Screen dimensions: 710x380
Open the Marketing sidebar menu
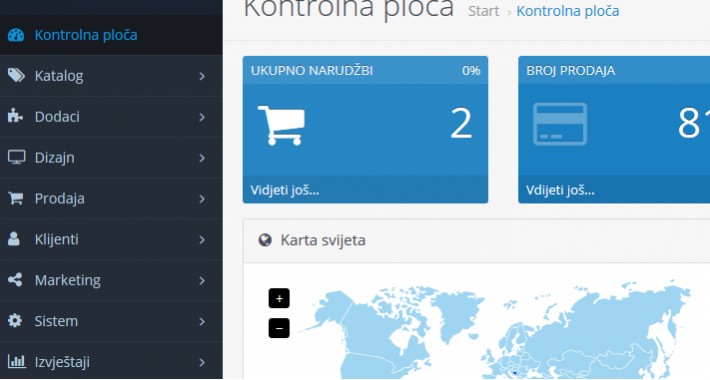111,280
